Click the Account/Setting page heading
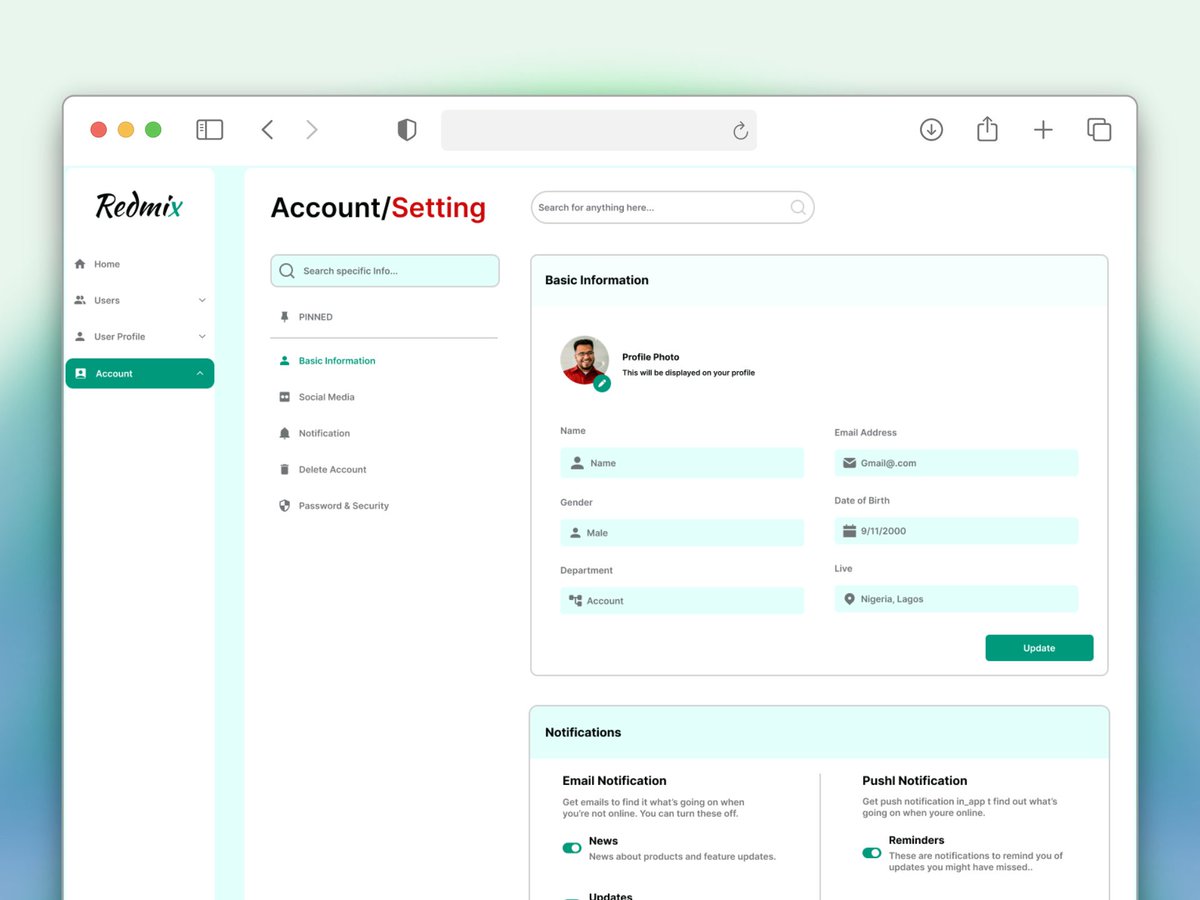This screenshot has width=1200, height=900. click(x=378, y=208)
